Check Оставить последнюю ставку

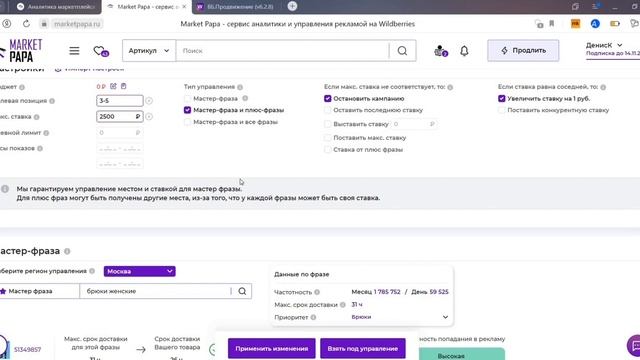click(x=328, y=110)
